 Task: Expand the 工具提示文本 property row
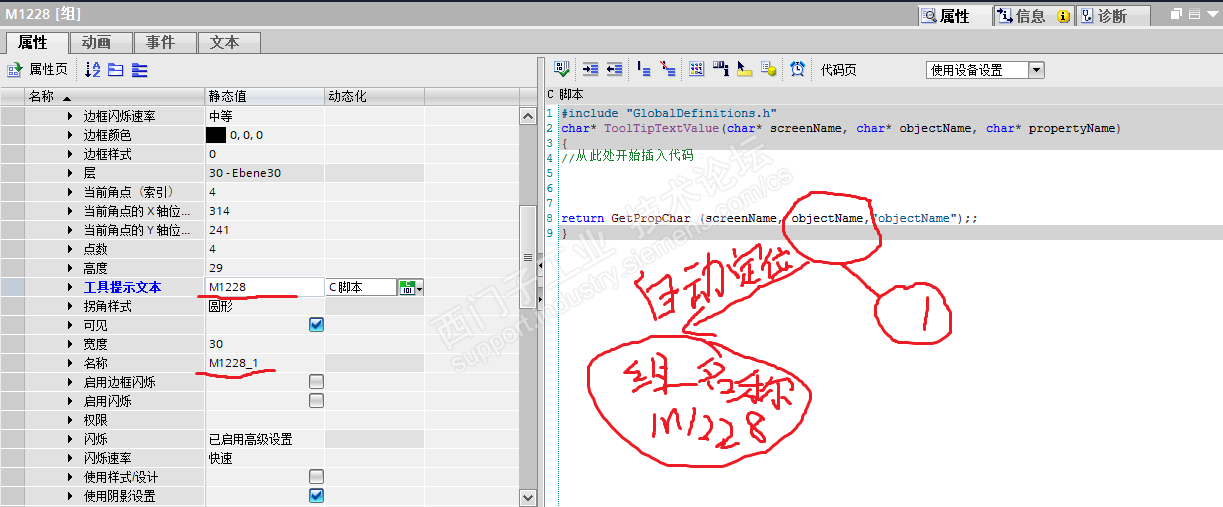click(x=70, y=287)
